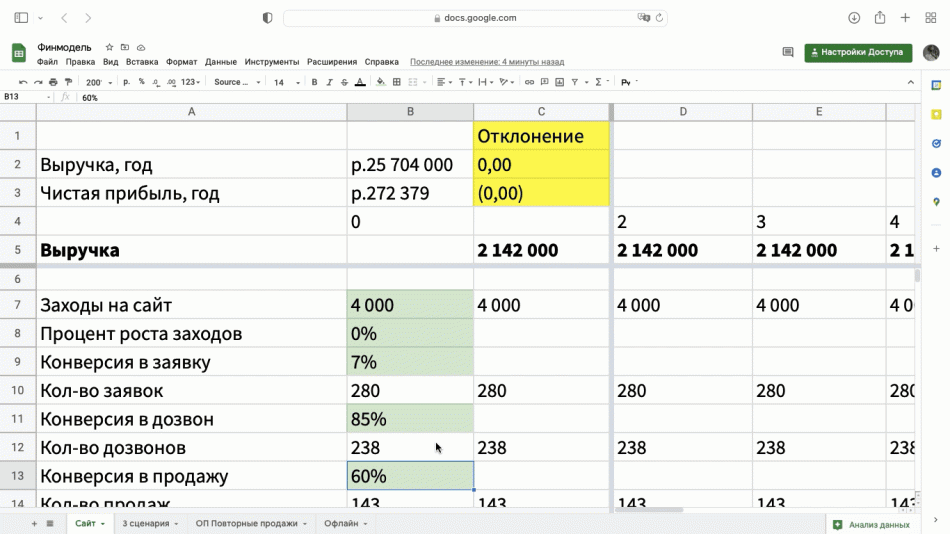Image resolution: width=950 pixels, height=534 pixels.
Task: Toggle bold formatting in toolbar
Action: click(314, 82)
